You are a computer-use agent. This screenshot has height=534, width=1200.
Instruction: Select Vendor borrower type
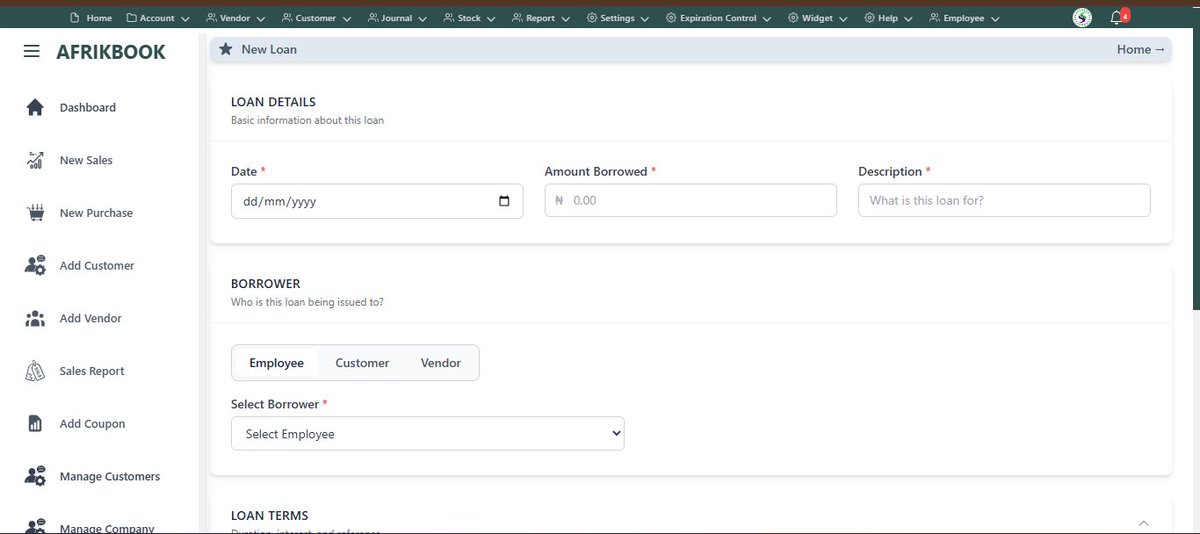441,363
